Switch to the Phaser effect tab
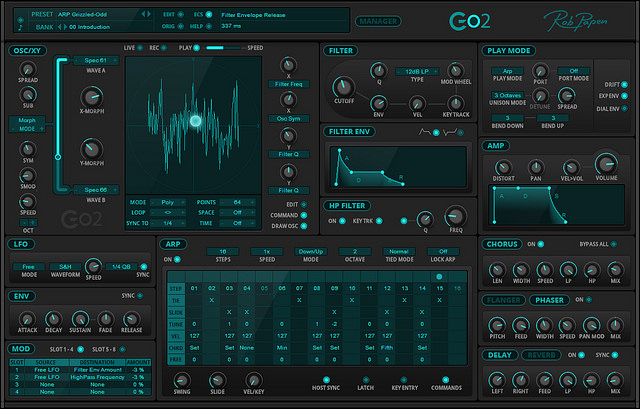640x409 pixels. point(549,300)
